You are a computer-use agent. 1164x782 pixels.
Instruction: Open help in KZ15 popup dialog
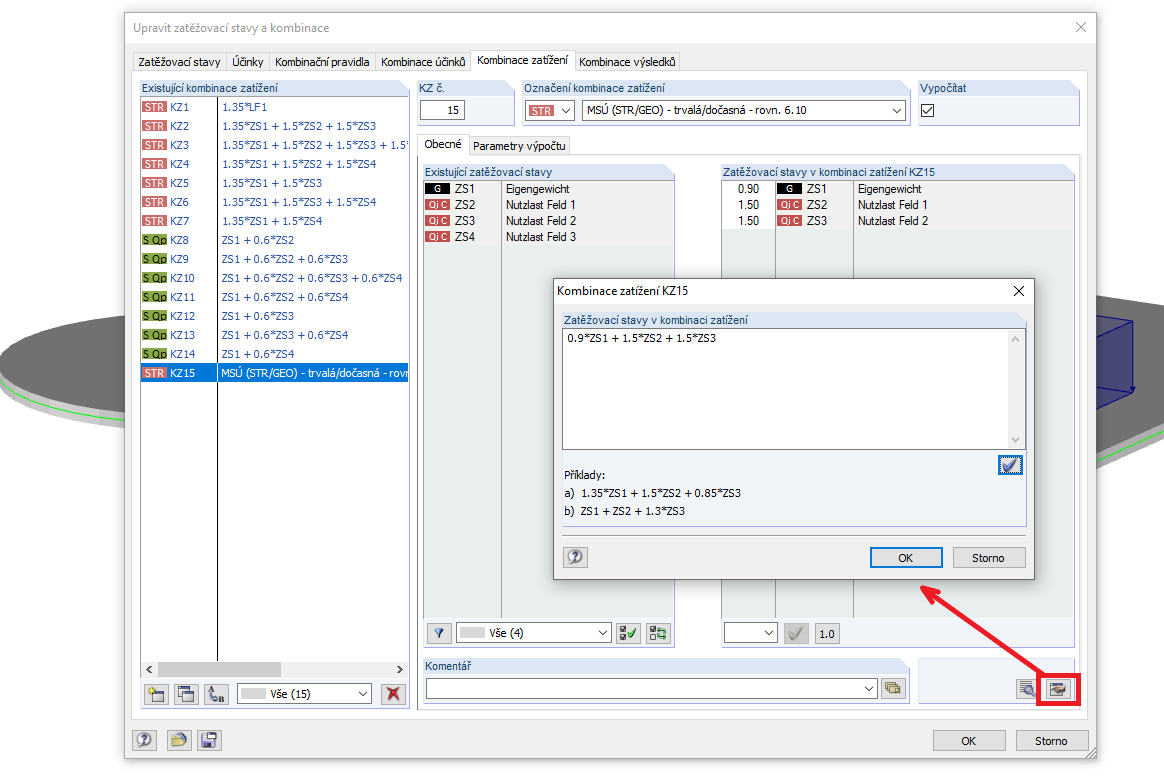(x=575, y=557)
